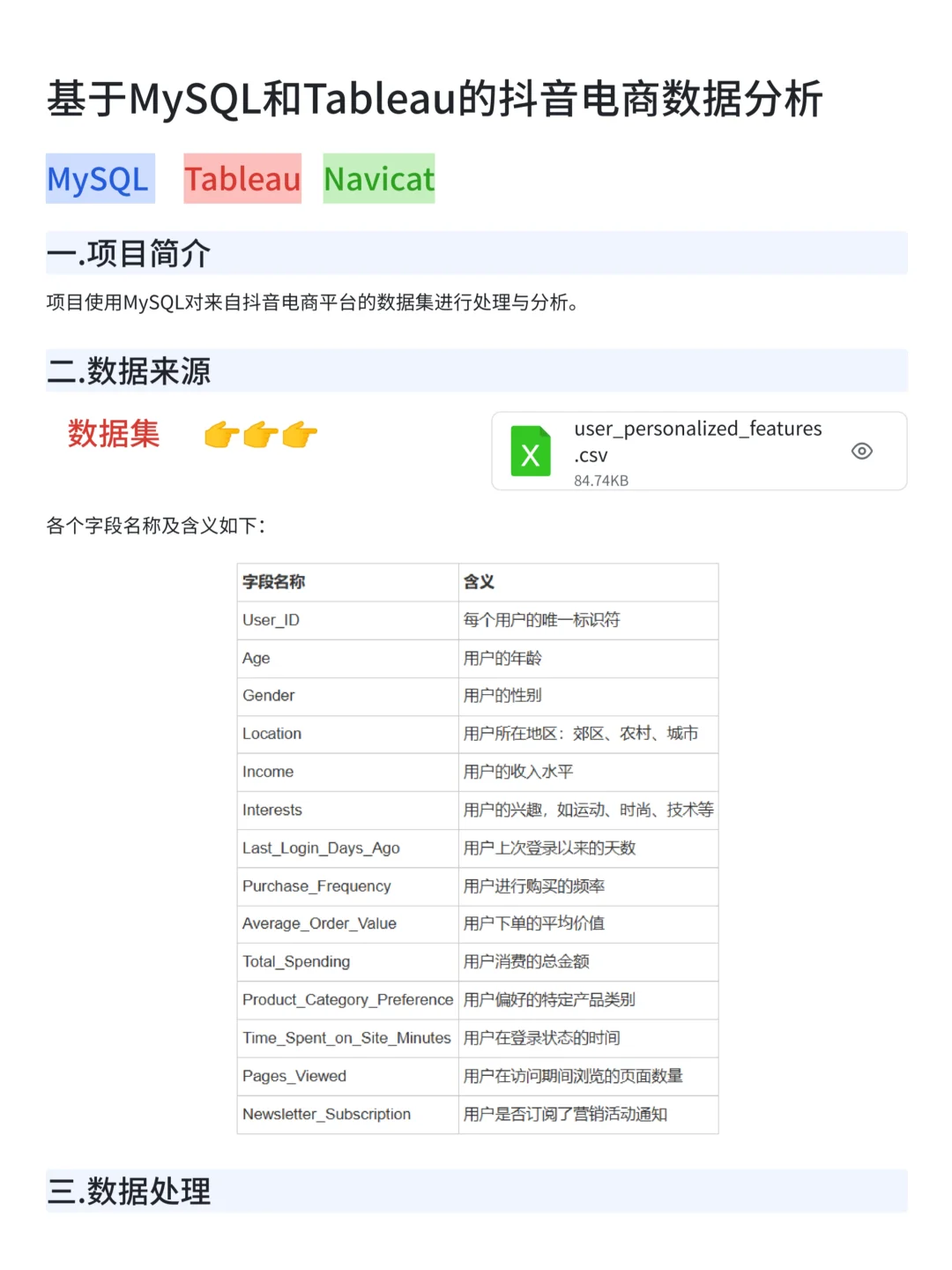This screenshot has height=1270, width=952.
Task: Click the Navicat tag
Action: tap(379, 179)
